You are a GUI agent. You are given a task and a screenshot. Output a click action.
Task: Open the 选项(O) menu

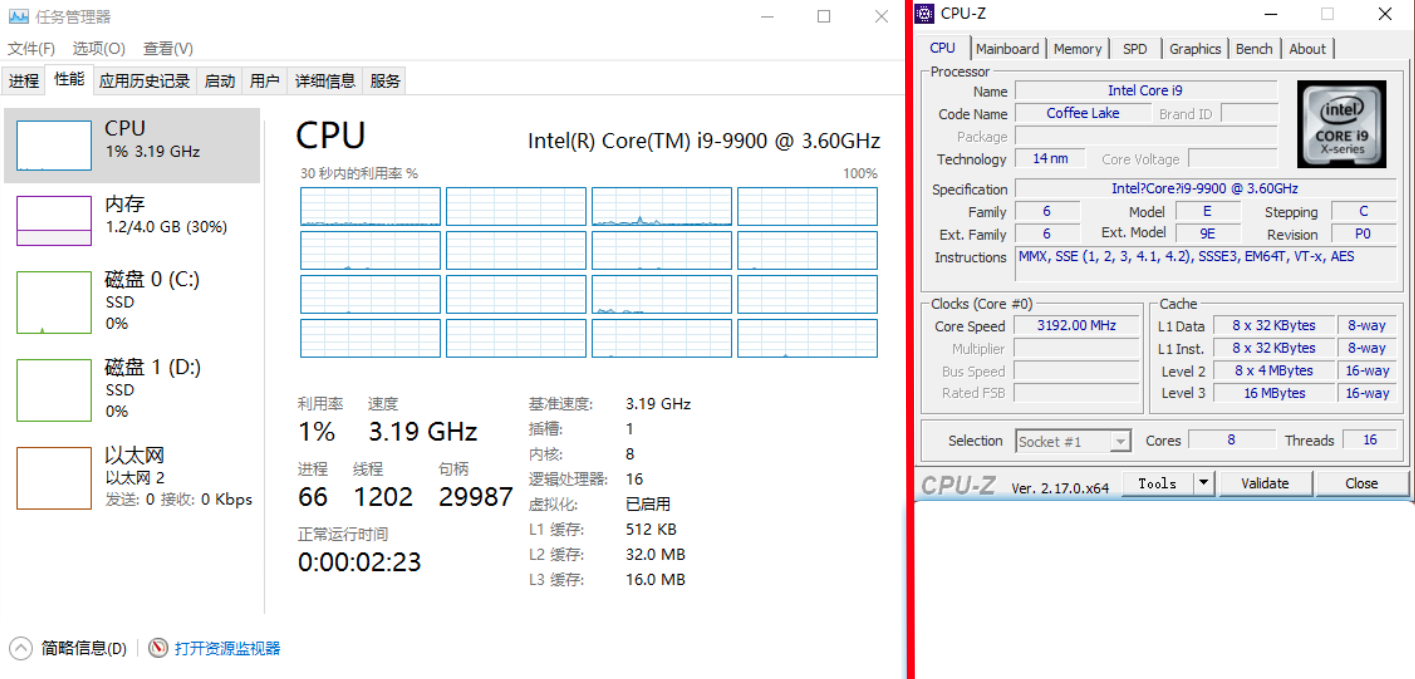[98, 49]
